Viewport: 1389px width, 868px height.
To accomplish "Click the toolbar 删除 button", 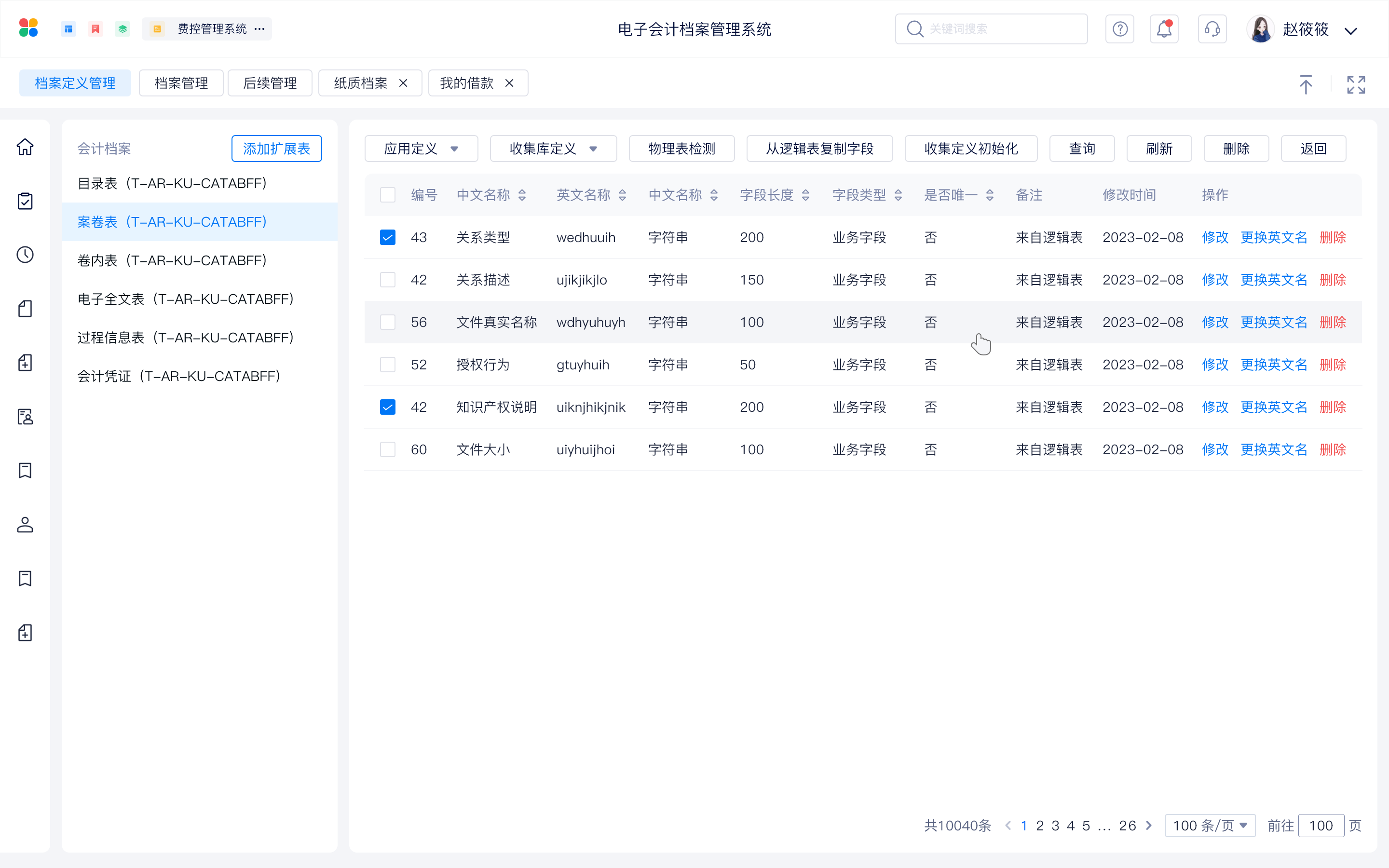I will tap(1236, 149).
